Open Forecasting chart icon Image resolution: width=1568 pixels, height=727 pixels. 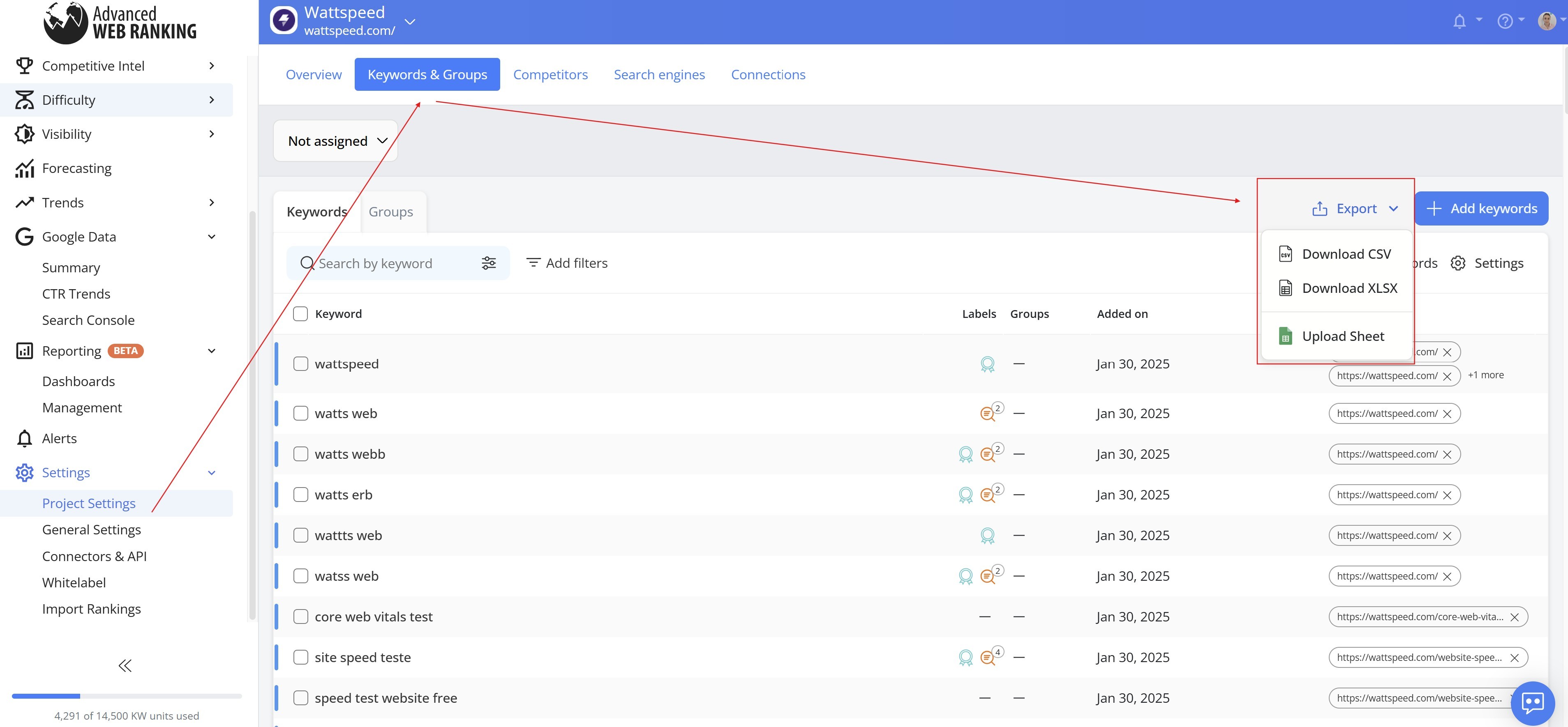pyautogui.click(x=24, y=168)
